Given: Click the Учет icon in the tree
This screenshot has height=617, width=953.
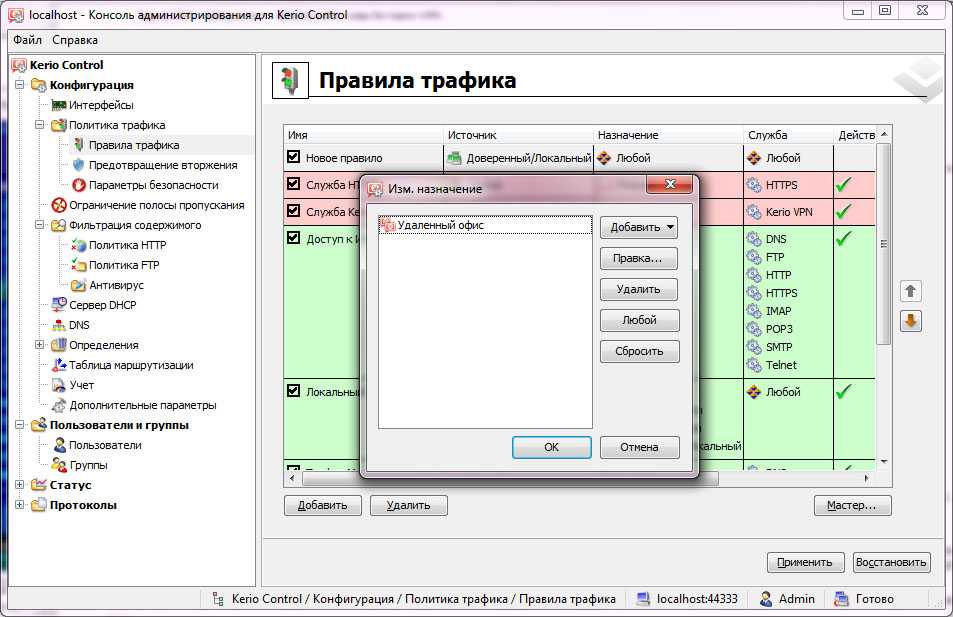Looking at the screenshot, I should [x=59, y=385].
